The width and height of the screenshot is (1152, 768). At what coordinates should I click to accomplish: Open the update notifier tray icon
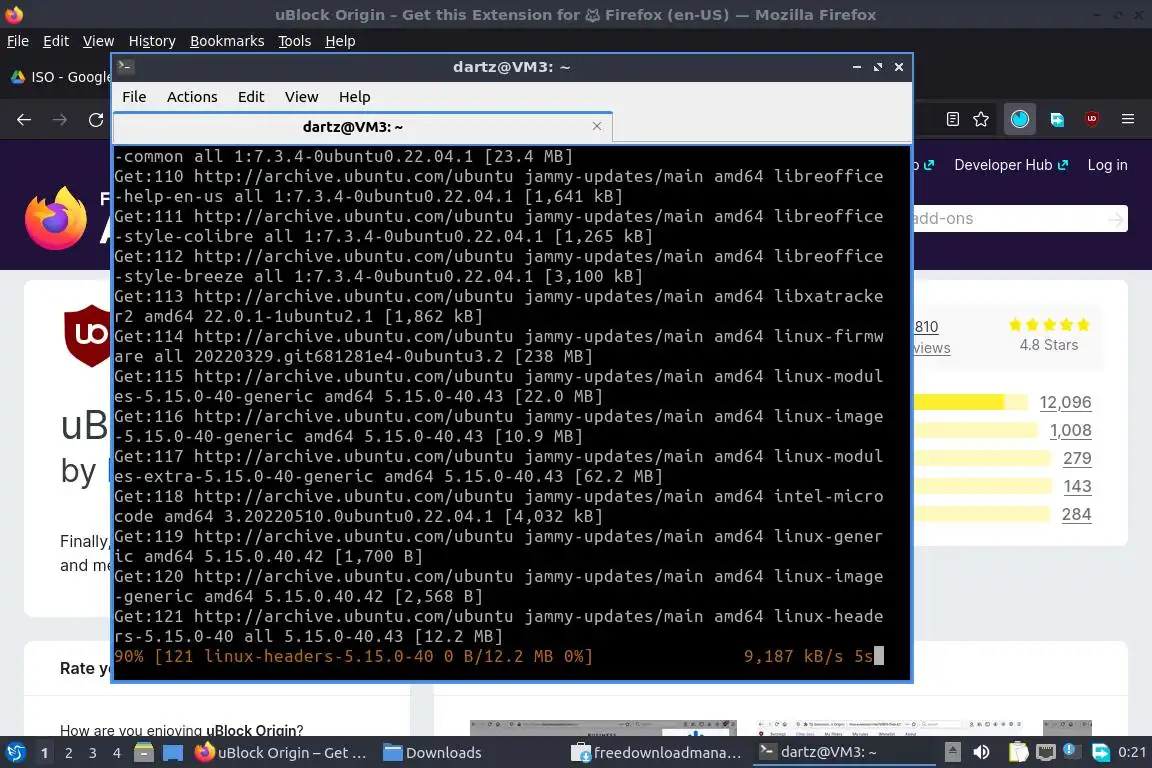coord(1070,751)
